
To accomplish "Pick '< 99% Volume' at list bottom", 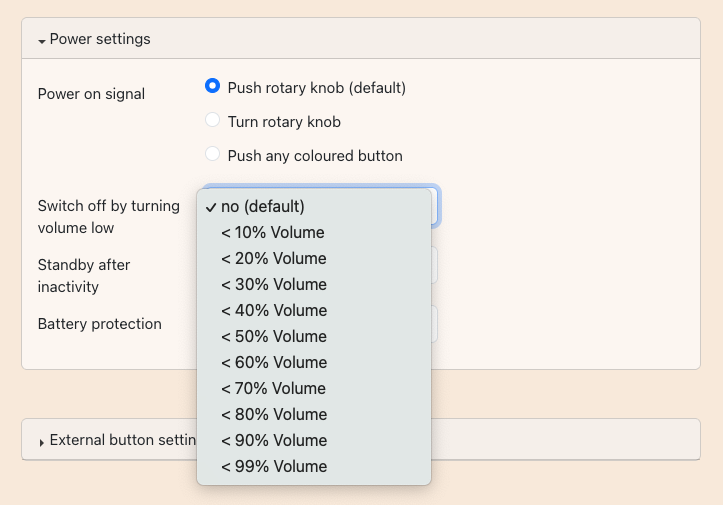I will tap(273, 466).
